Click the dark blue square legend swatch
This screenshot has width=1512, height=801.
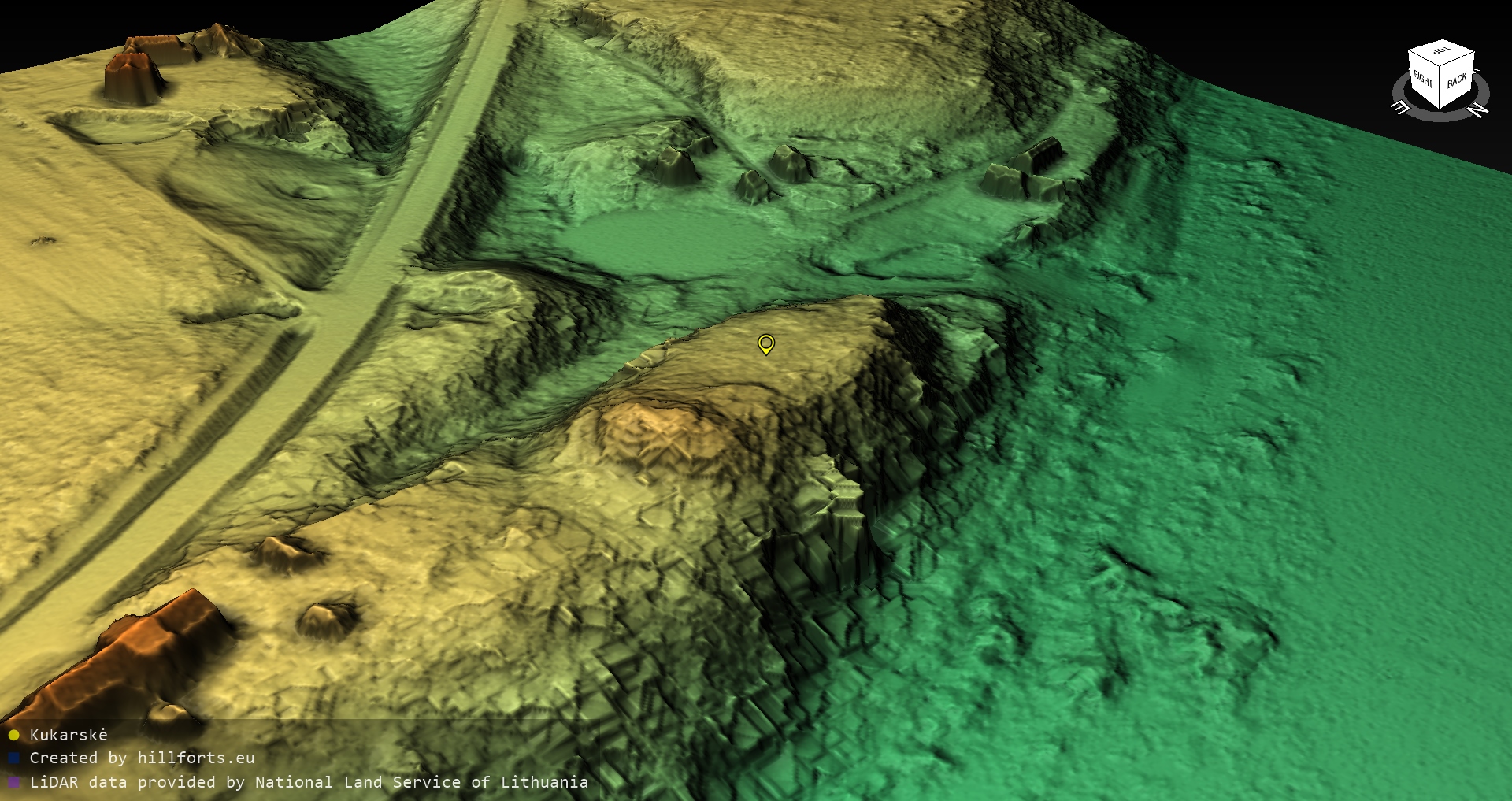click(x=13, y=758)
